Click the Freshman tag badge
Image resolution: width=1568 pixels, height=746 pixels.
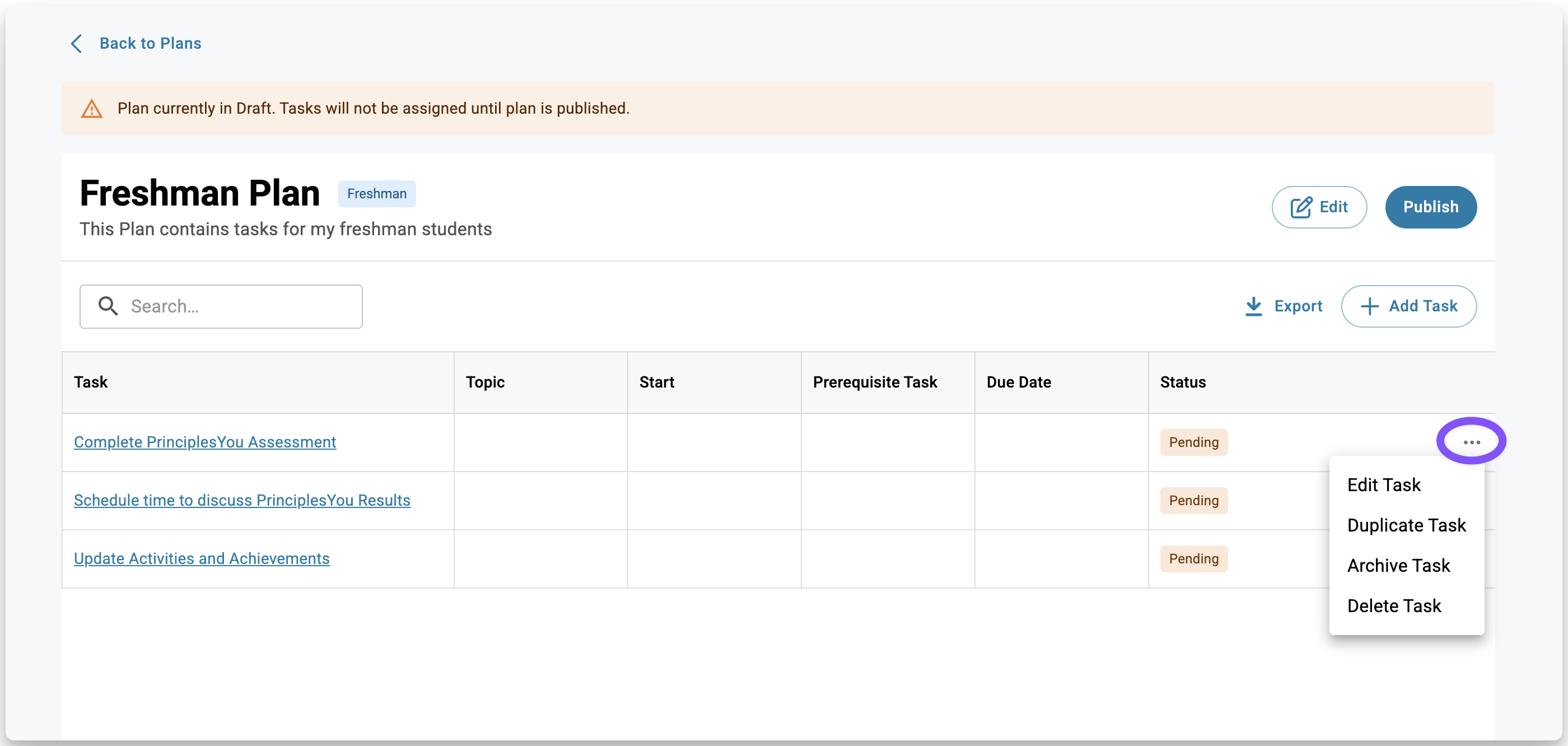pos(377,194)
